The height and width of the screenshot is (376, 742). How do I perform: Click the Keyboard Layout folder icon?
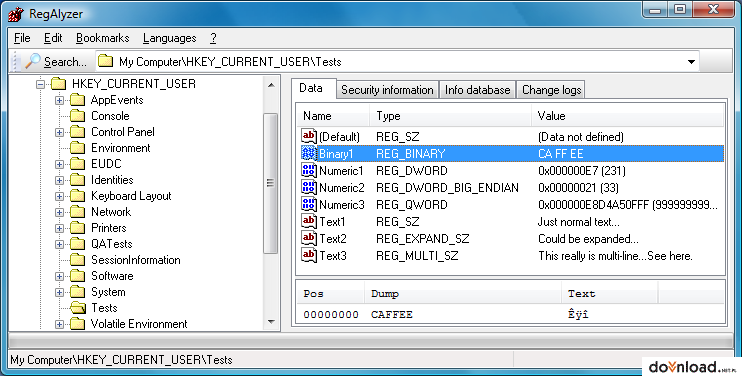pos(78,196)
